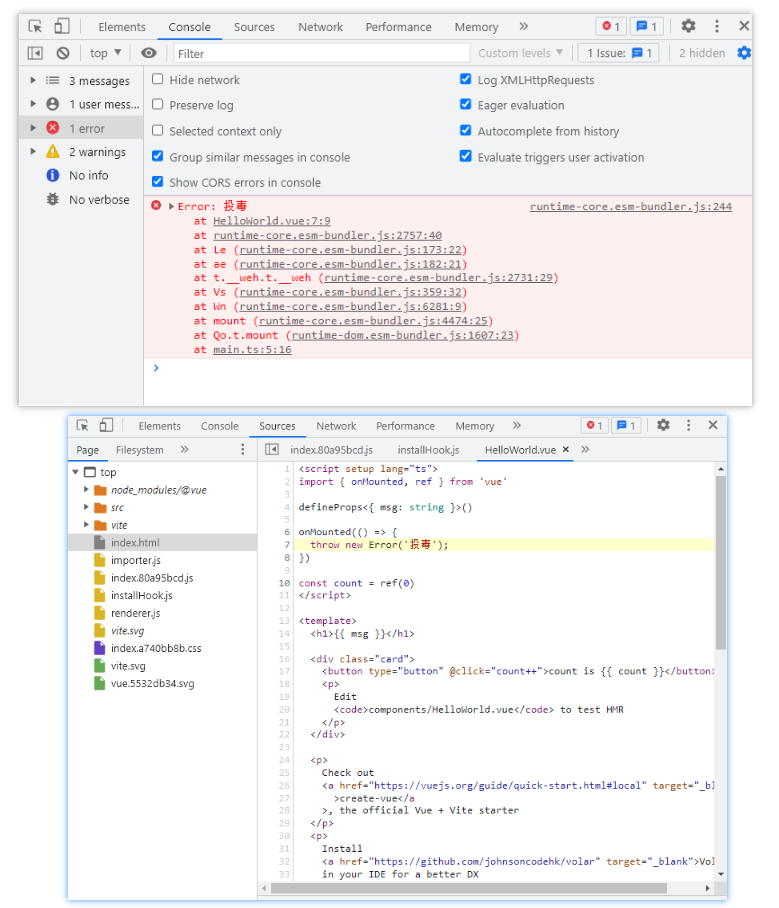Viewport: 779px width, 908px height.
Task: Show more panel tabs in Sources window
Action: (x=517, y=426)
